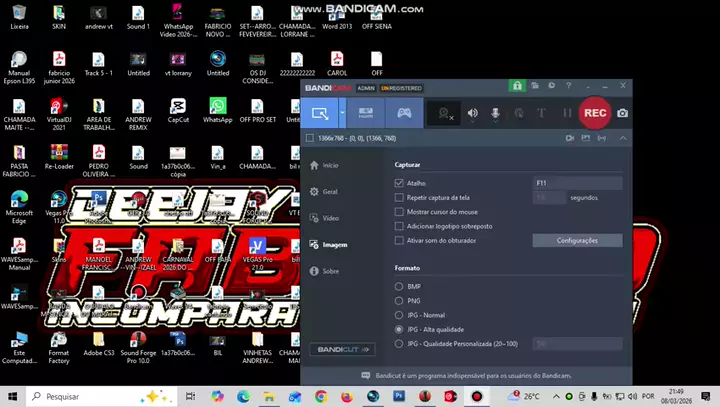This screenshot has width=720, height=407.
Task: Click the Atalho F11 hotkey field
Action: pyautogui.click(x=577, y=184)
